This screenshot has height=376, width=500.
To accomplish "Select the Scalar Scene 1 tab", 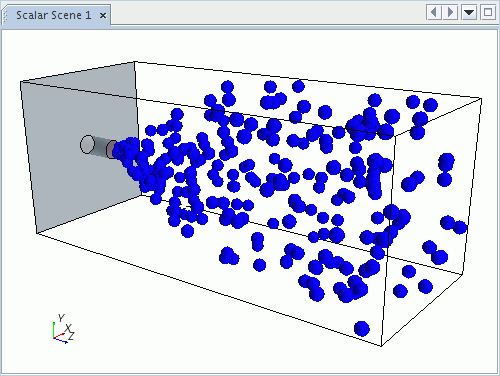I will pos(53,15).
